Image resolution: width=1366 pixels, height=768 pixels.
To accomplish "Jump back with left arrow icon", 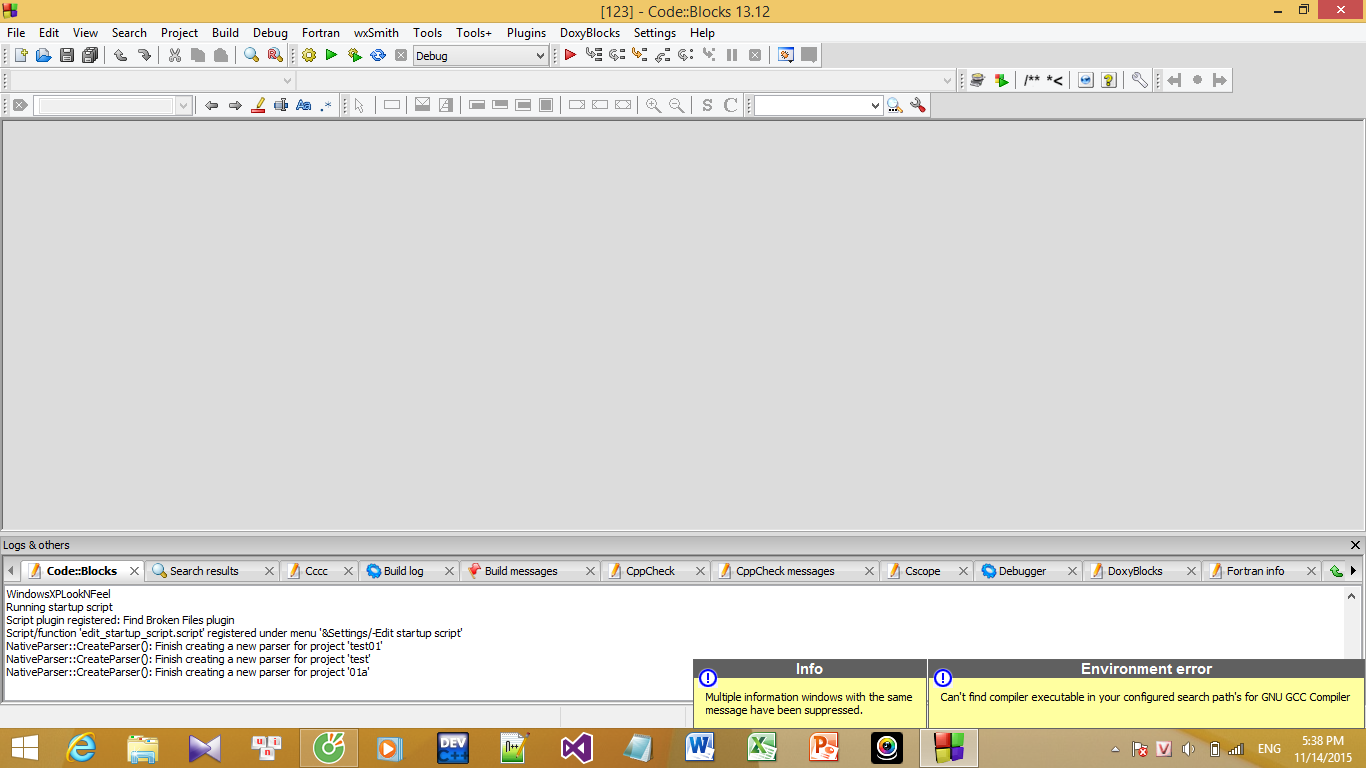I will click(x=211, y=105).
